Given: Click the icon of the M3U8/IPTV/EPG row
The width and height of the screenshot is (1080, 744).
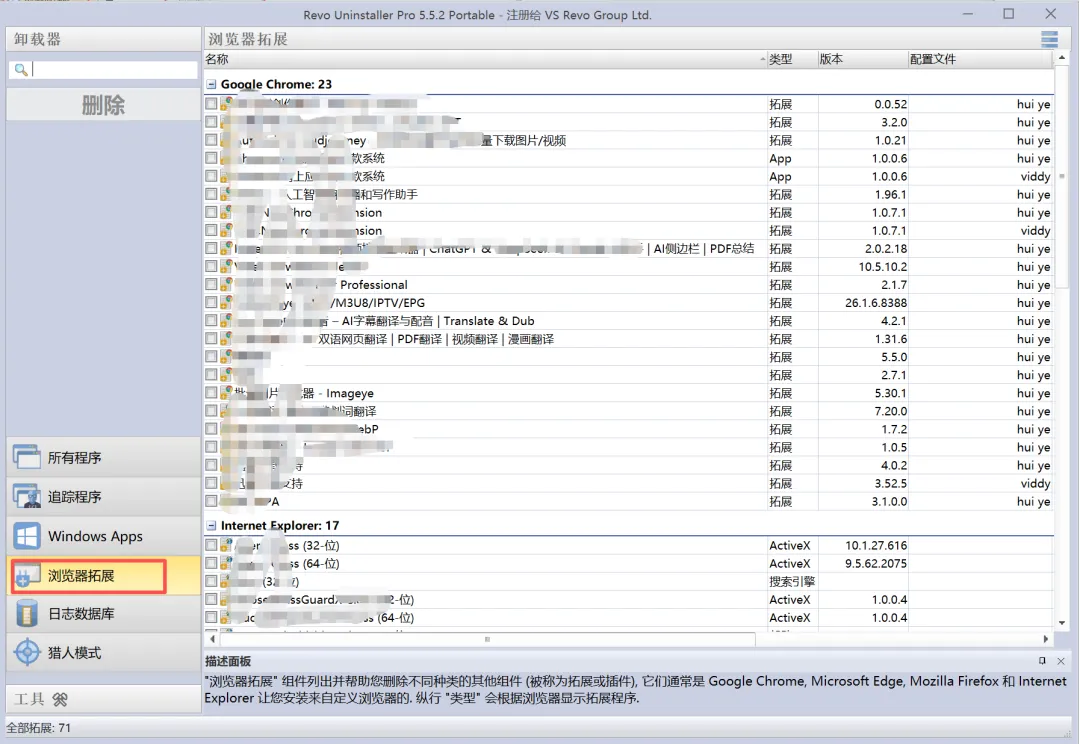Looking at the screenshot, I should point(226,302).
